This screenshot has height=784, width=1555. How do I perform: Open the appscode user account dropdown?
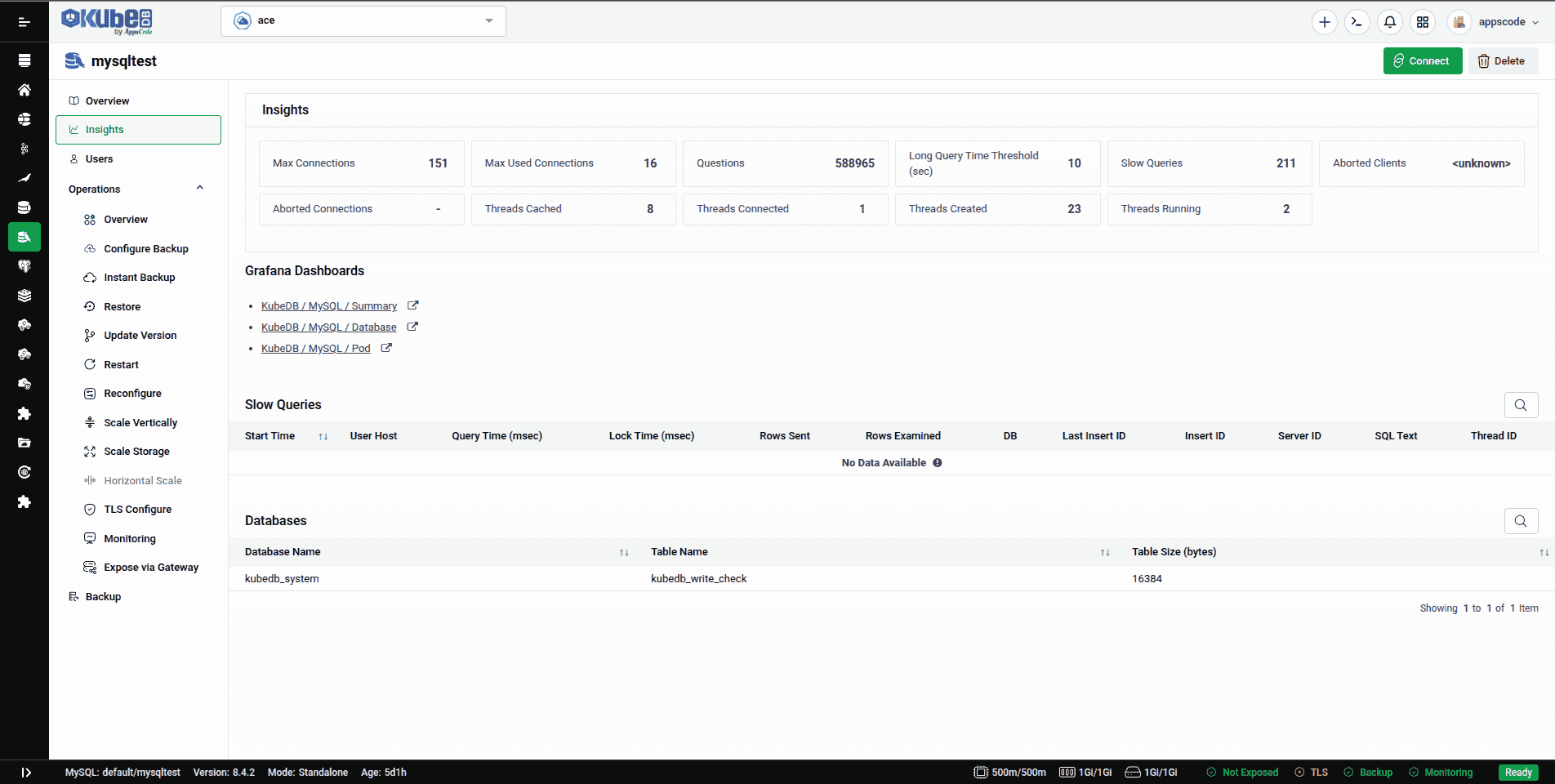1495,22
